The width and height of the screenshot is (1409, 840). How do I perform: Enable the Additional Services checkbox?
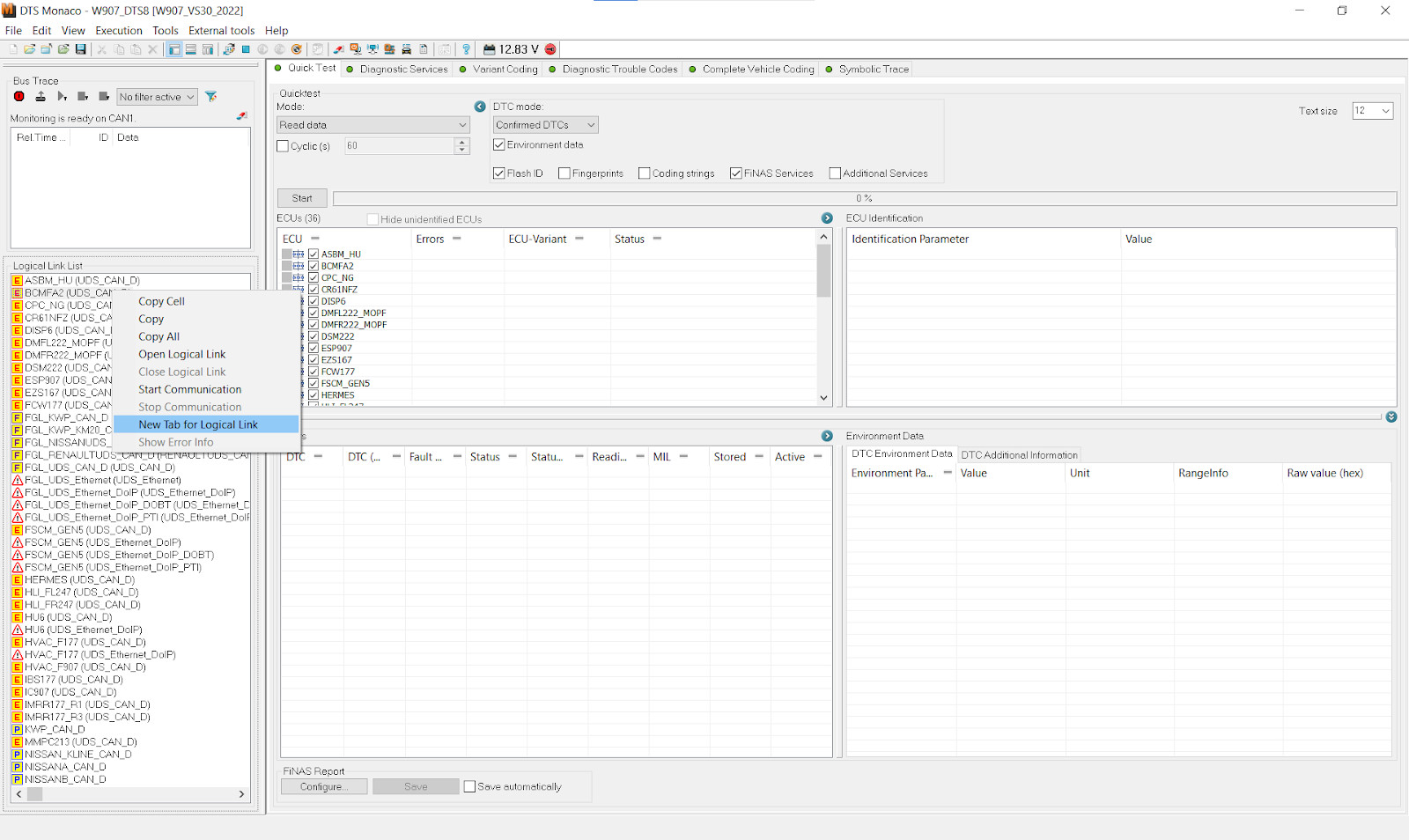pyautogui.click(x=835, y=173)
